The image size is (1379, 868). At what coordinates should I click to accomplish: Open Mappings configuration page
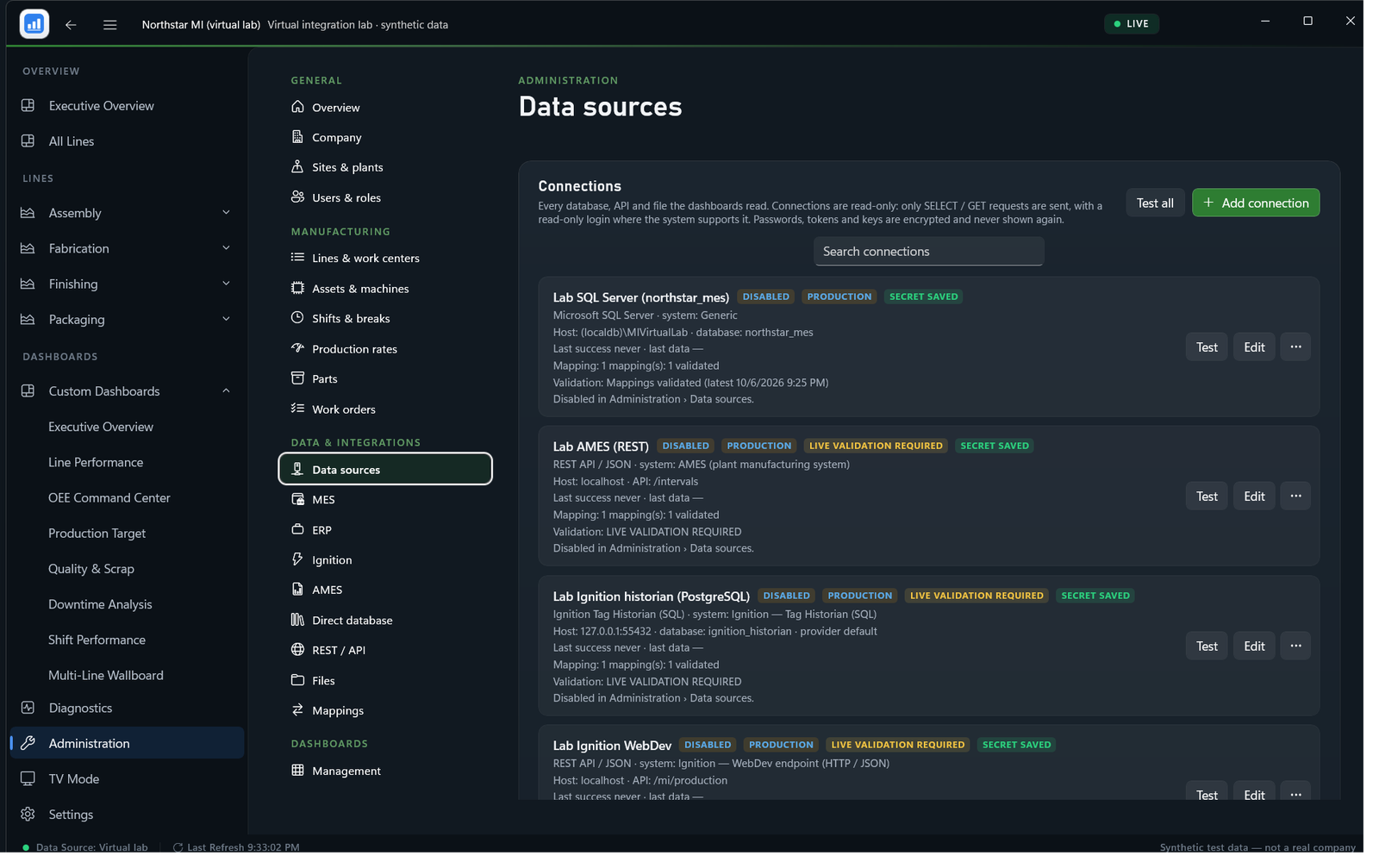coord(385,711)
